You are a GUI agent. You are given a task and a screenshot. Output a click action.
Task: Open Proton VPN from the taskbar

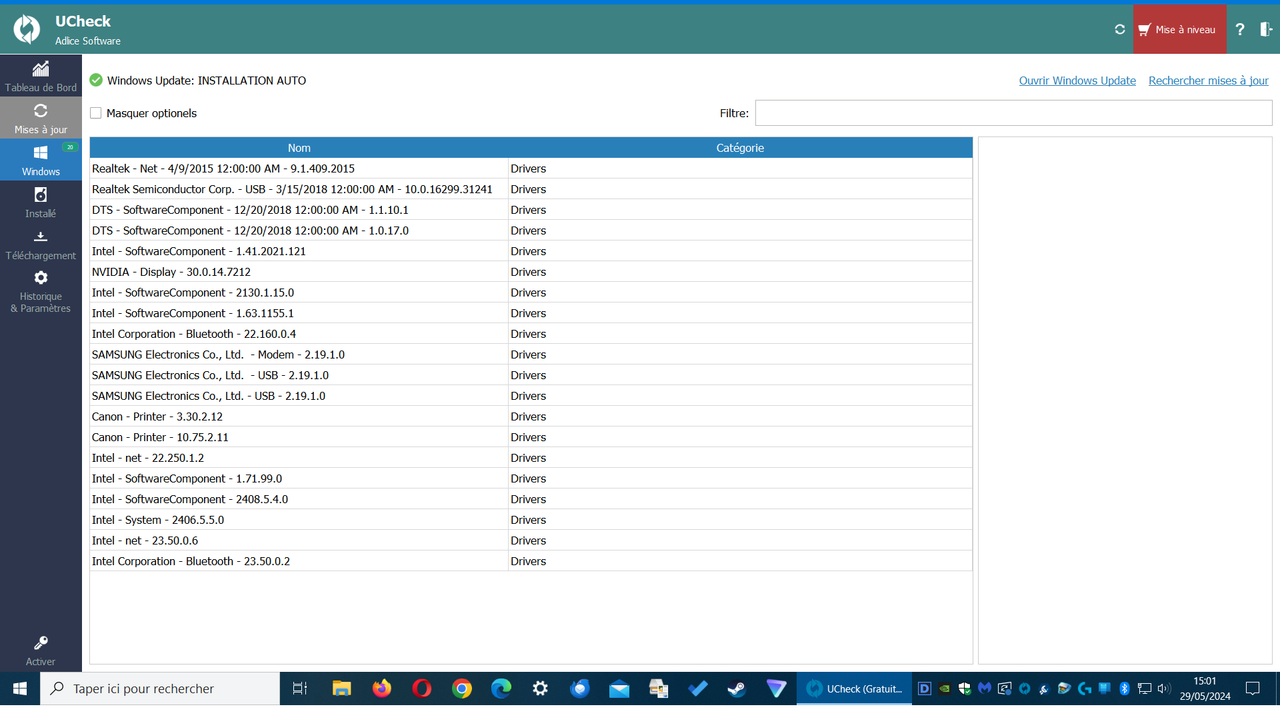tap(777, 689)
